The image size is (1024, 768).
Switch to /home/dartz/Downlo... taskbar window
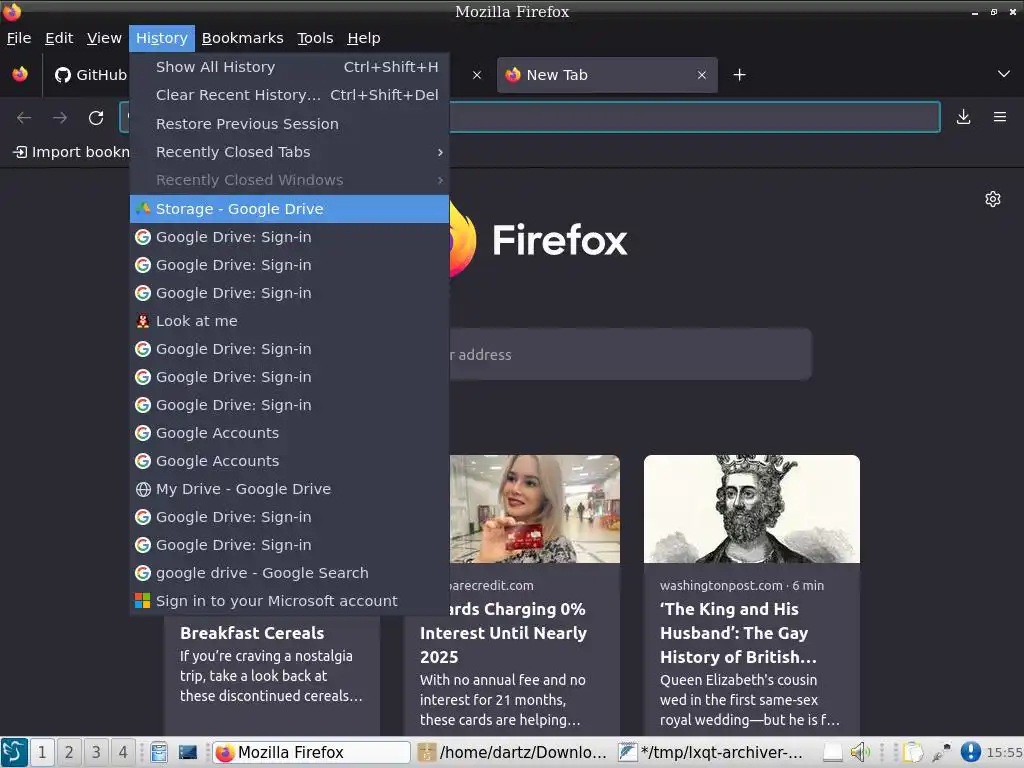pyautogui.click(x=514, y=752)
